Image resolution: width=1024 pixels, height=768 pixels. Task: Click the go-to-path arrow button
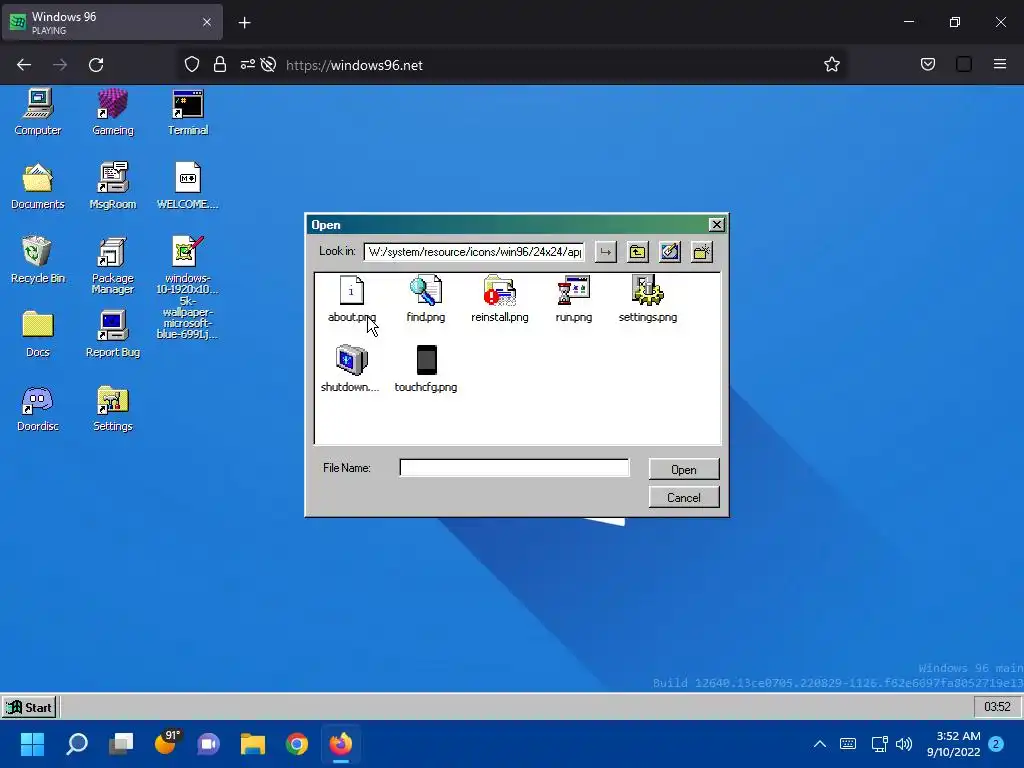(x=606, y=252)
